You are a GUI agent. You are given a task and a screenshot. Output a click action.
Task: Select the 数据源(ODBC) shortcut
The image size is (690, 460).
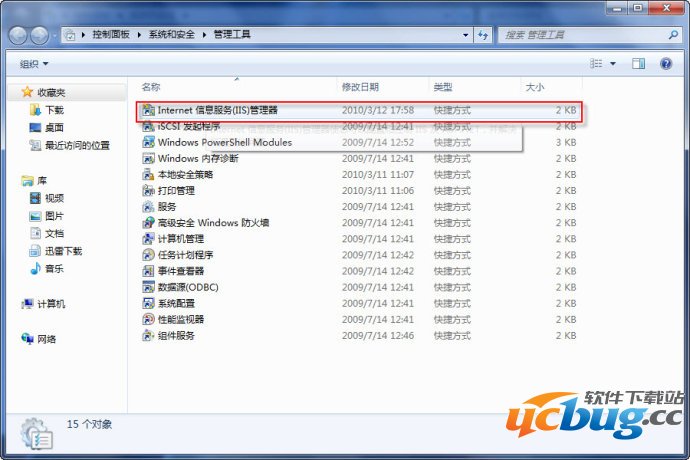pyautogui.click(x=187, y=287)
